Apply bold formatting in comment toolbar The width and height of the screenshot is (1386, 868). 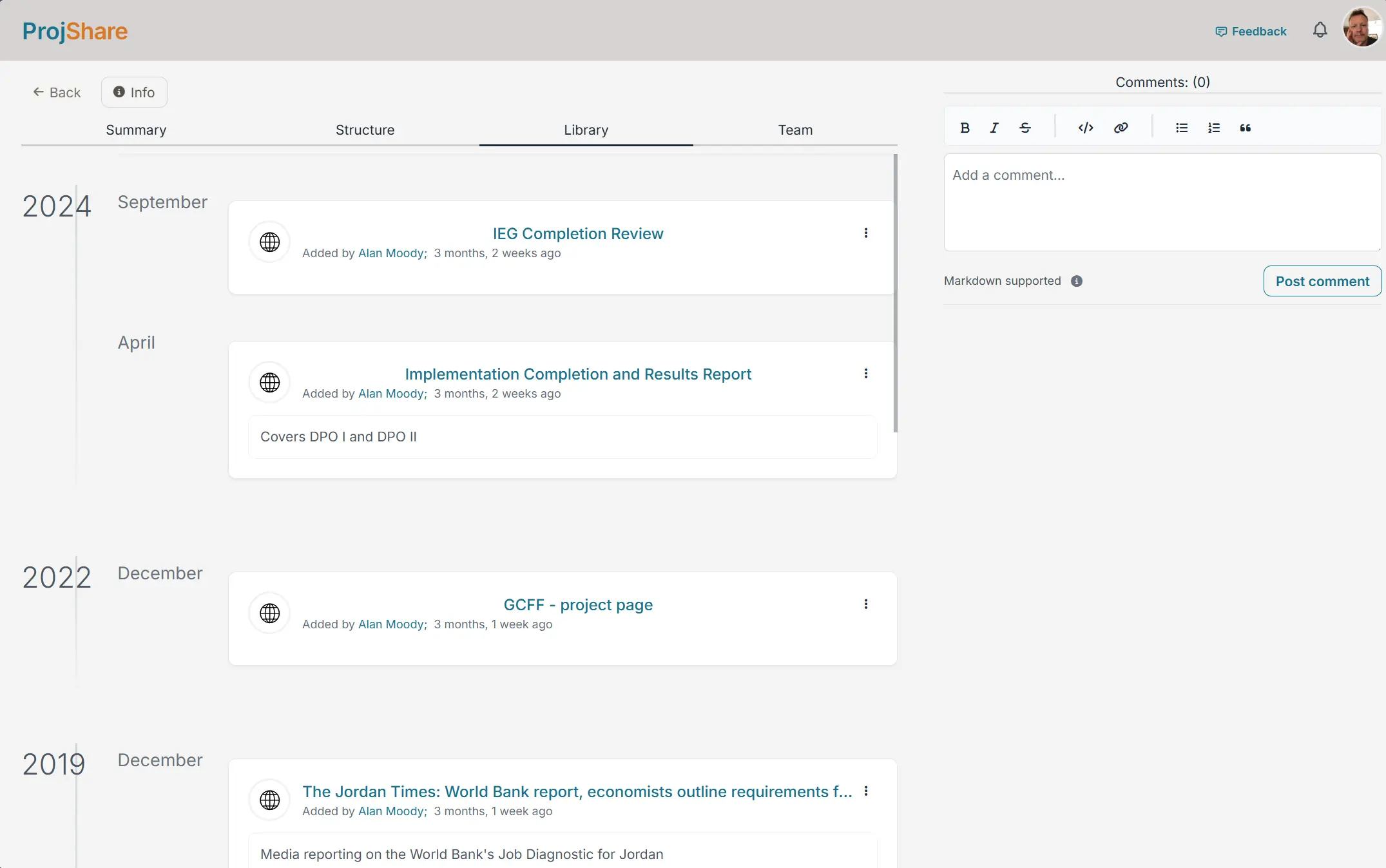(965, 128)
